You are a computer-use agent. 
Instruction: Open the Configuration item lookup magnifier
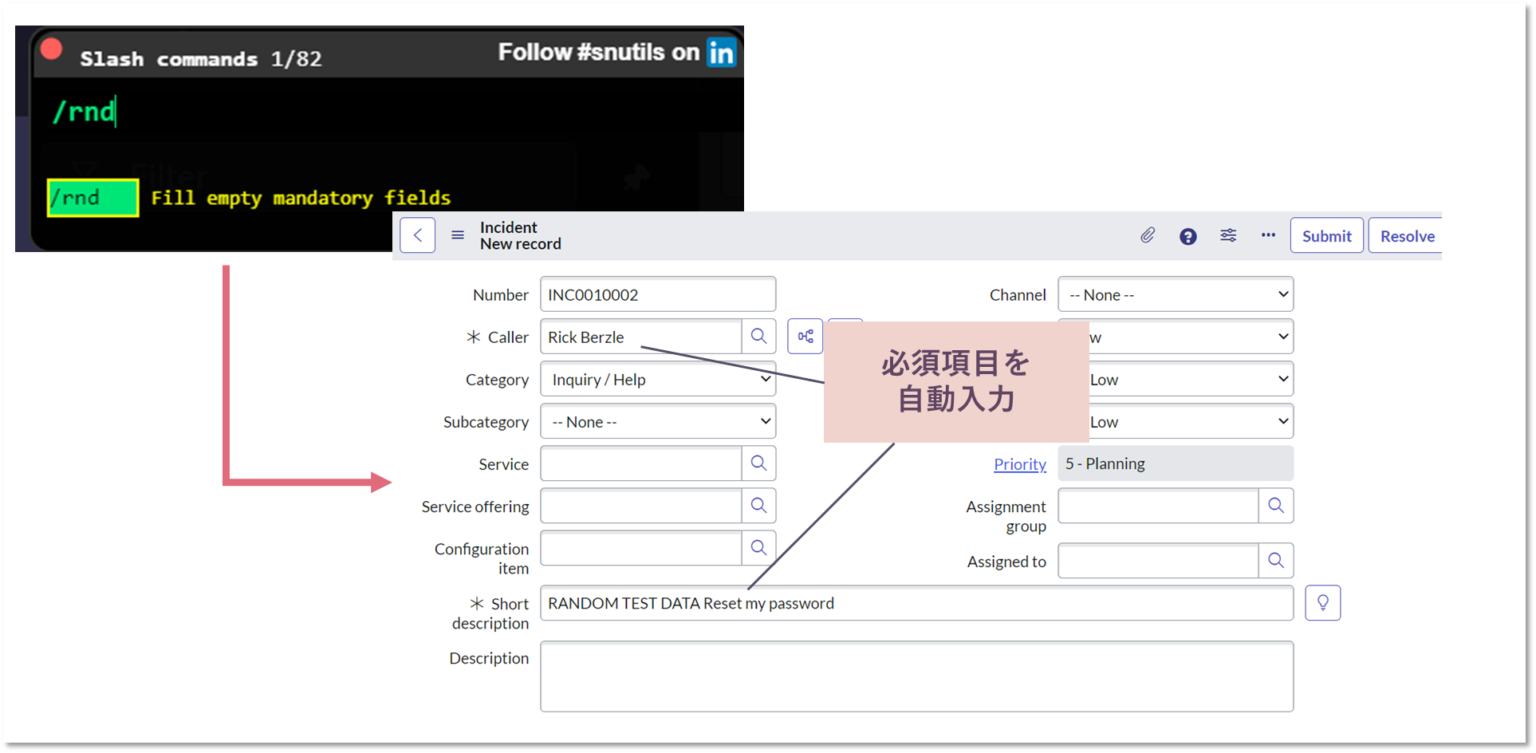(759, 547)
